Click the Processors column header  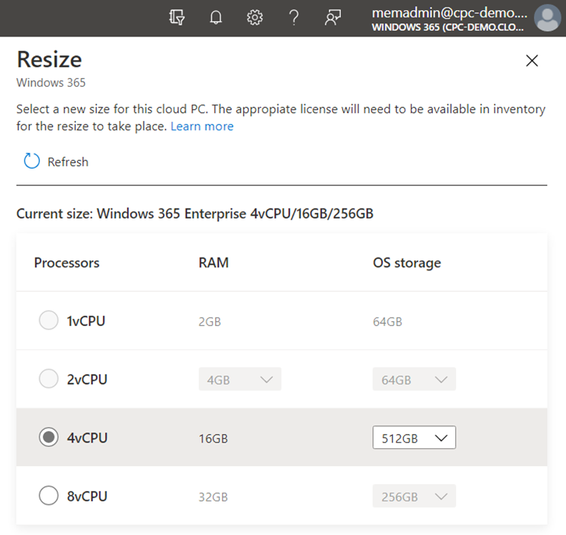(66, 262)
